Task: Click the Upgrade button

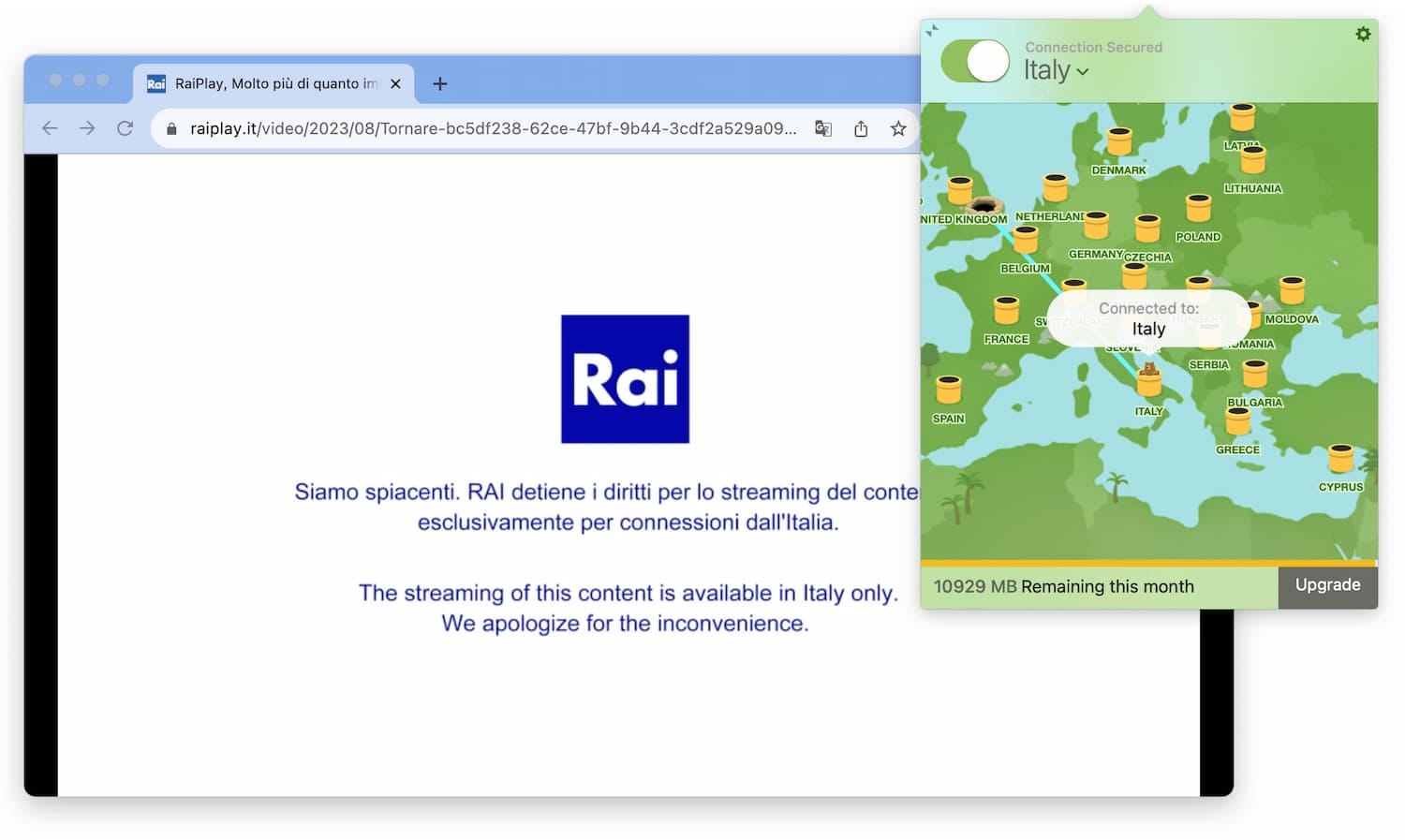Action: (x=1327, y=585)
